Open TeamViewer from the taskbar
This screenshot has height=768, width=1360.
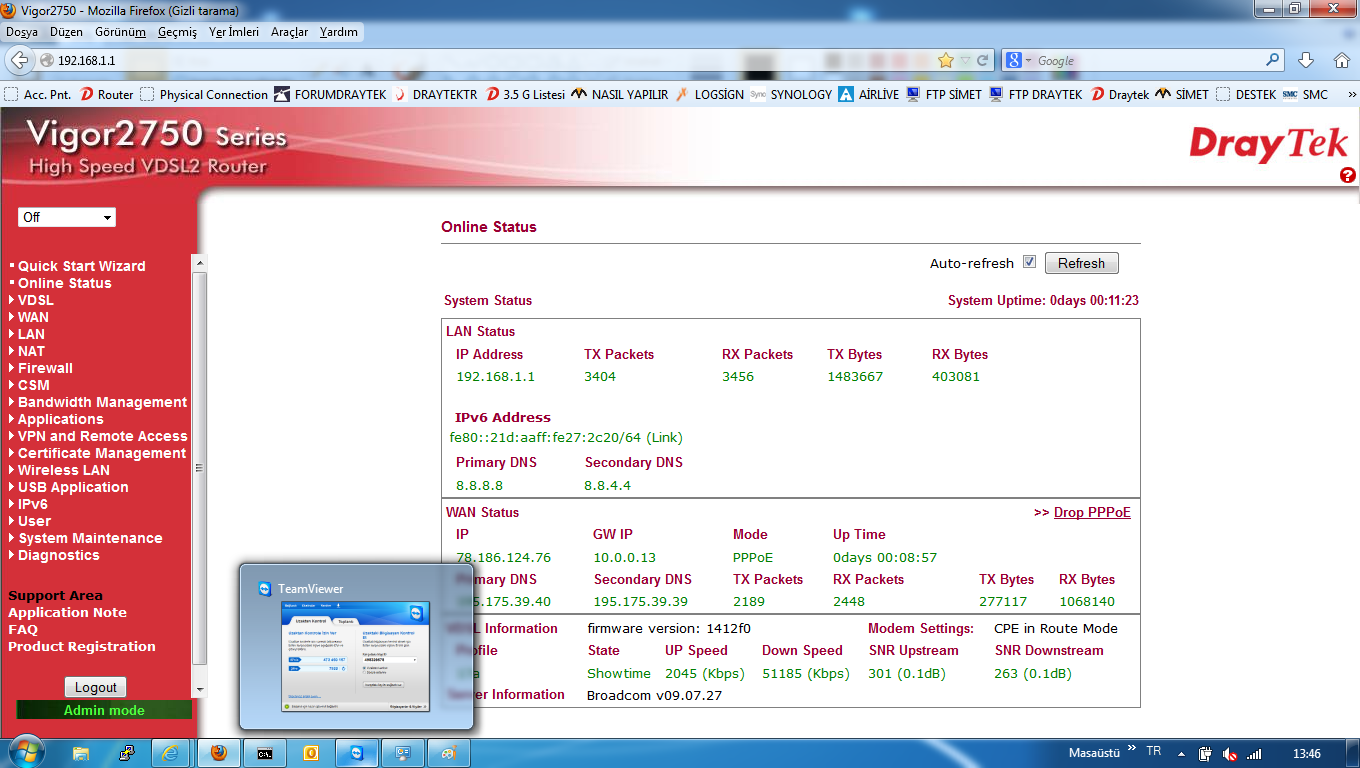coord(357,753)
